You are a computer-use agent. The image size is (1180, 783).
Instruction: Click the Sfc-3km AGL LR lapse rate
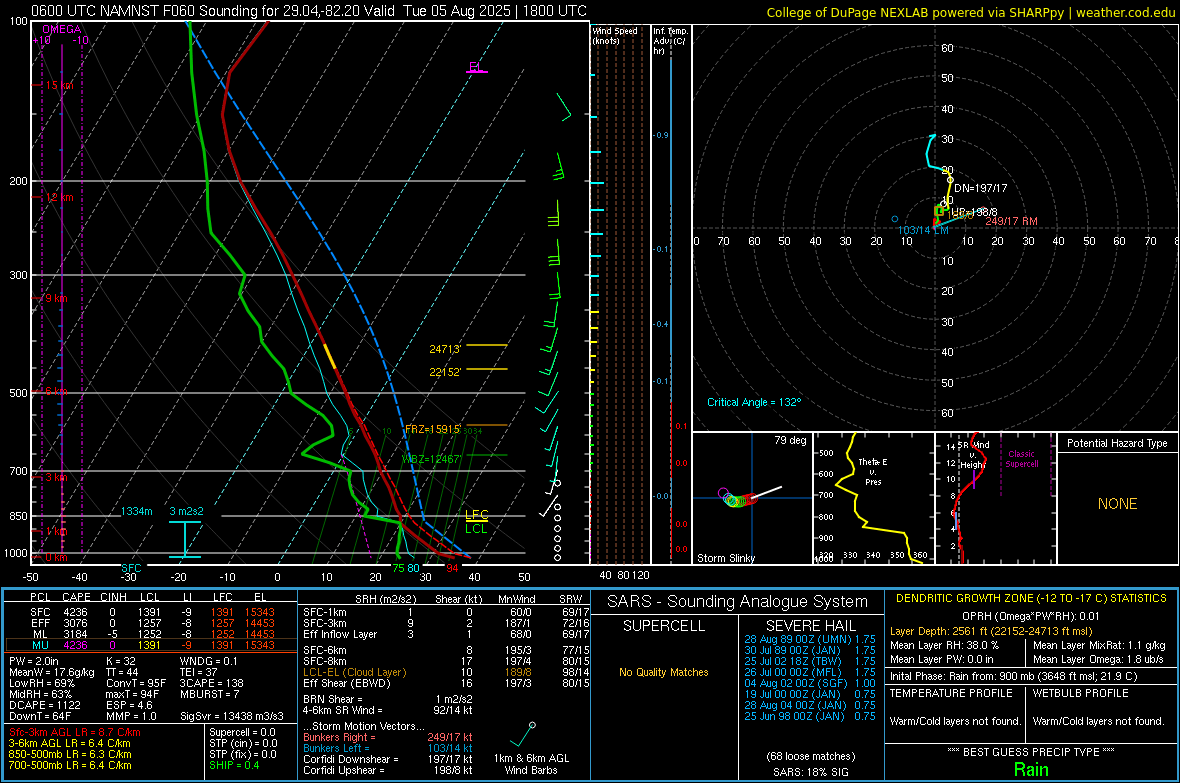click(x=75, y=732)
